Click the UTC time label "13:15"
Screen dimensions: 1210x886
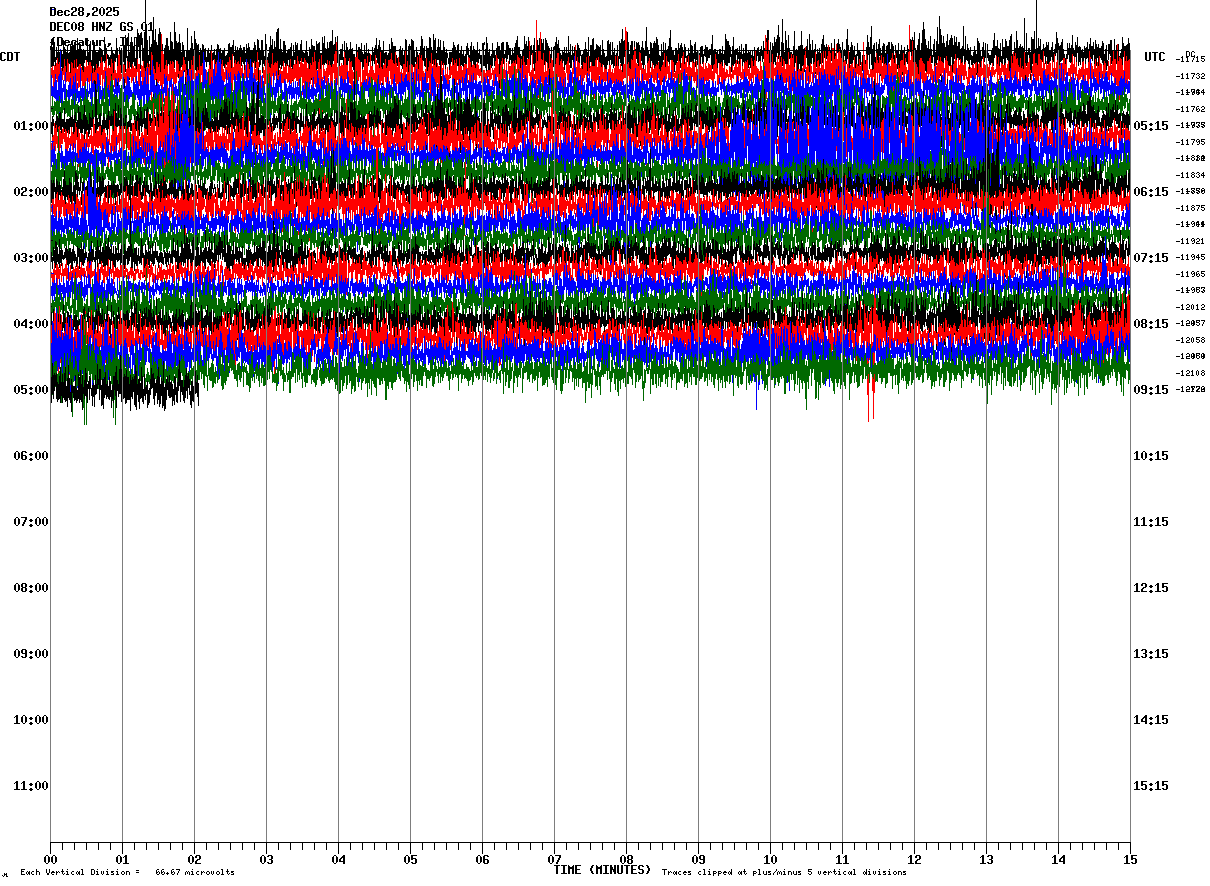point(1150,654)
